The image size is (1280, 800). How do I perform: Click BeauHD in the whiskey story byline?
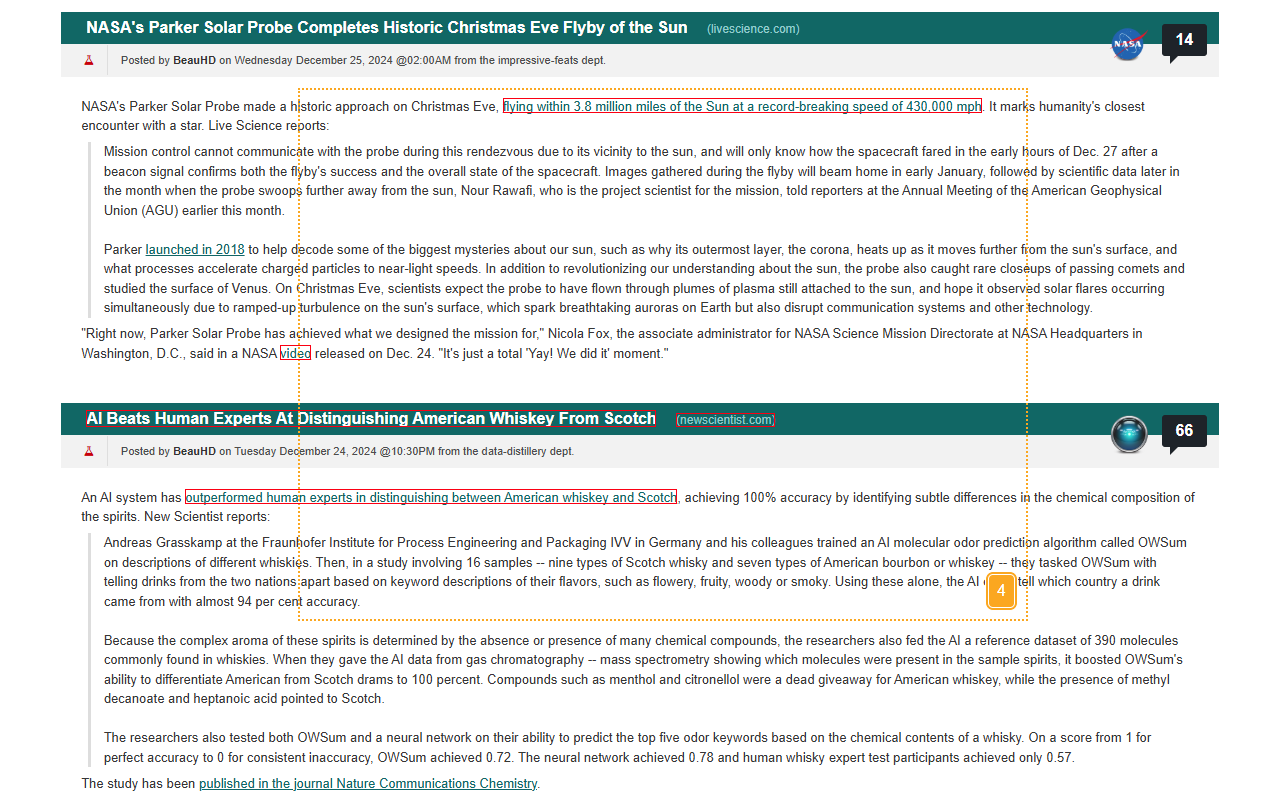click(x=195, y=451)
